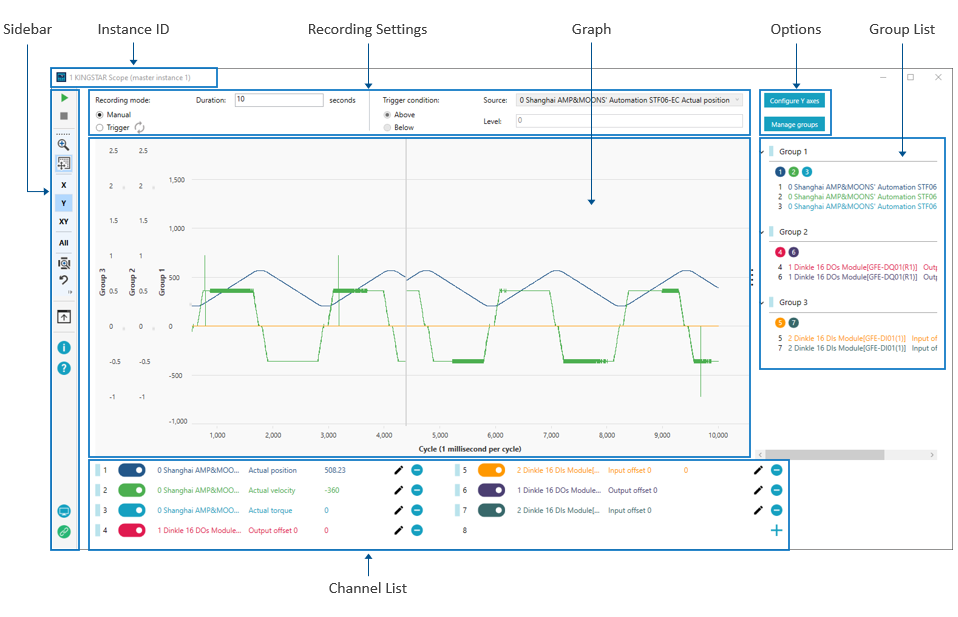This screenshot has width=958, height=617.
Task: Click the export upload icon in sidebar
Action: tap(64, 317)
